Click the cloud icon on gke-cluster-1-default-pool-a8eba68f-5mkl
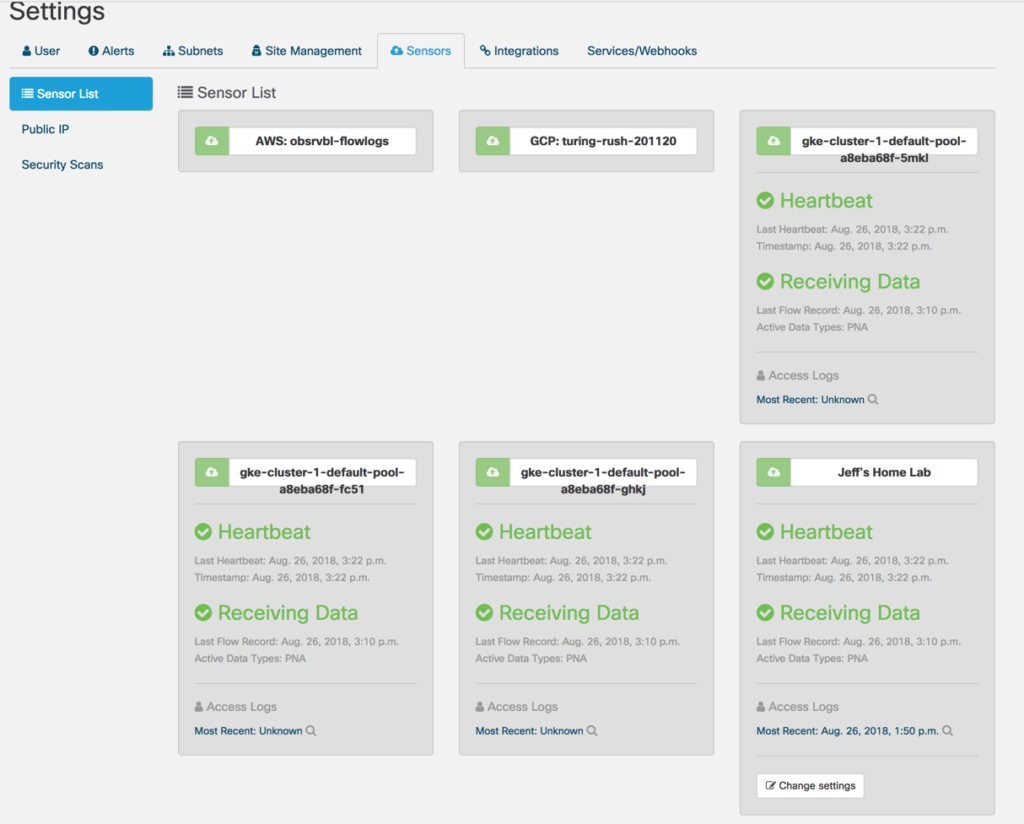 click(x=773, y=140)
